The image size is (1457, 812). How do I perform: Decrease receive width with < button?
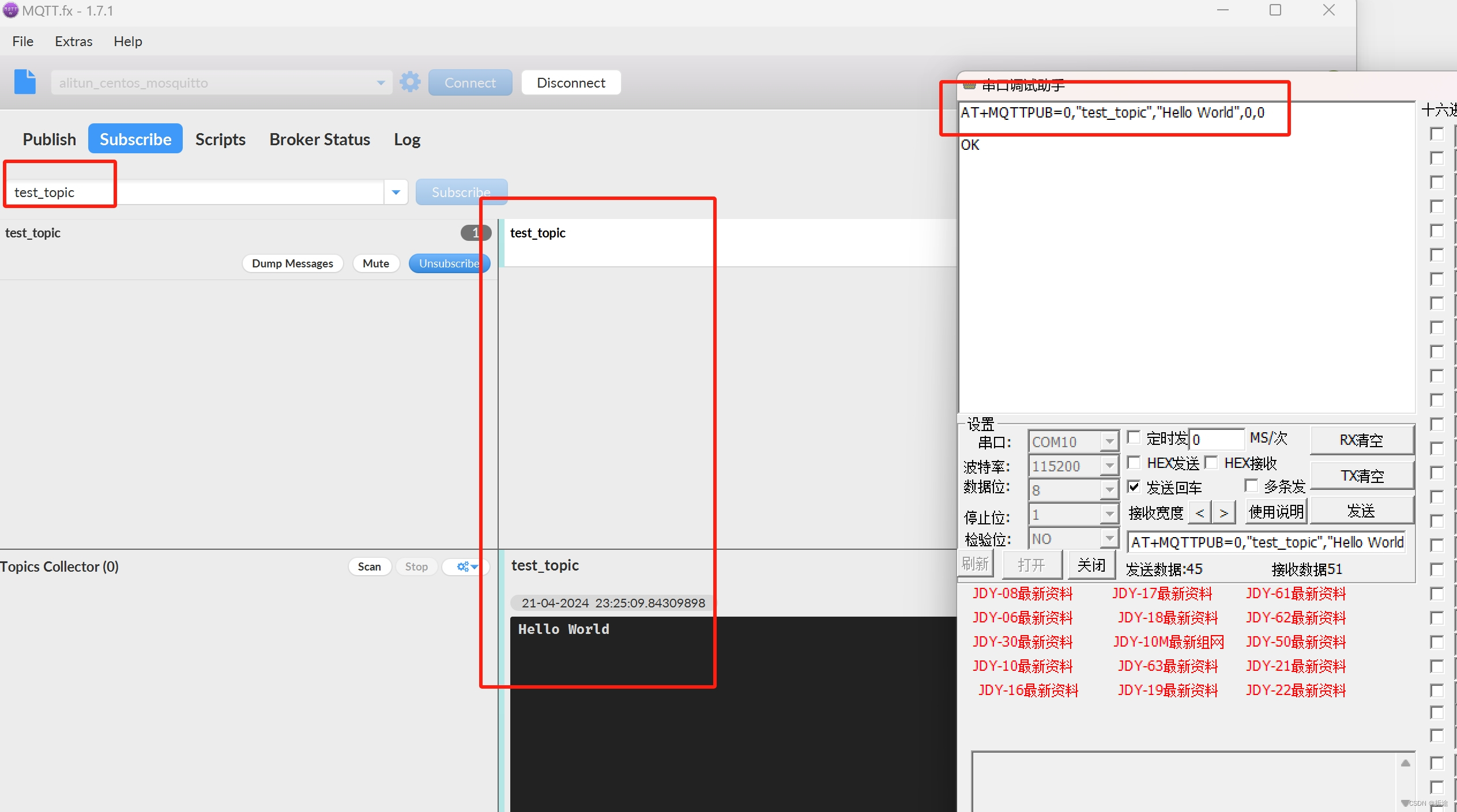pyautogui.click(x=1199, y=512)
